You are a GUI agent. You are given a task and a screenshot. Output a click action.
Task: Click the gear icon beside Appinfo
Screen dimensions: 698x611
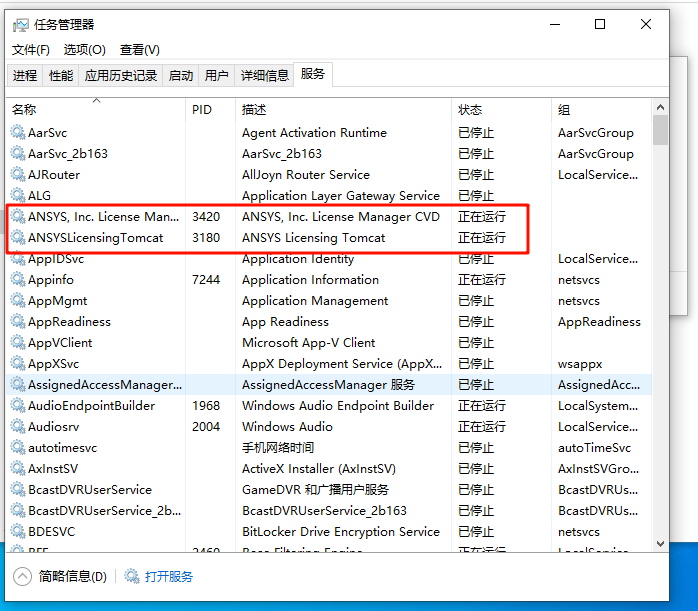point(18,279)
